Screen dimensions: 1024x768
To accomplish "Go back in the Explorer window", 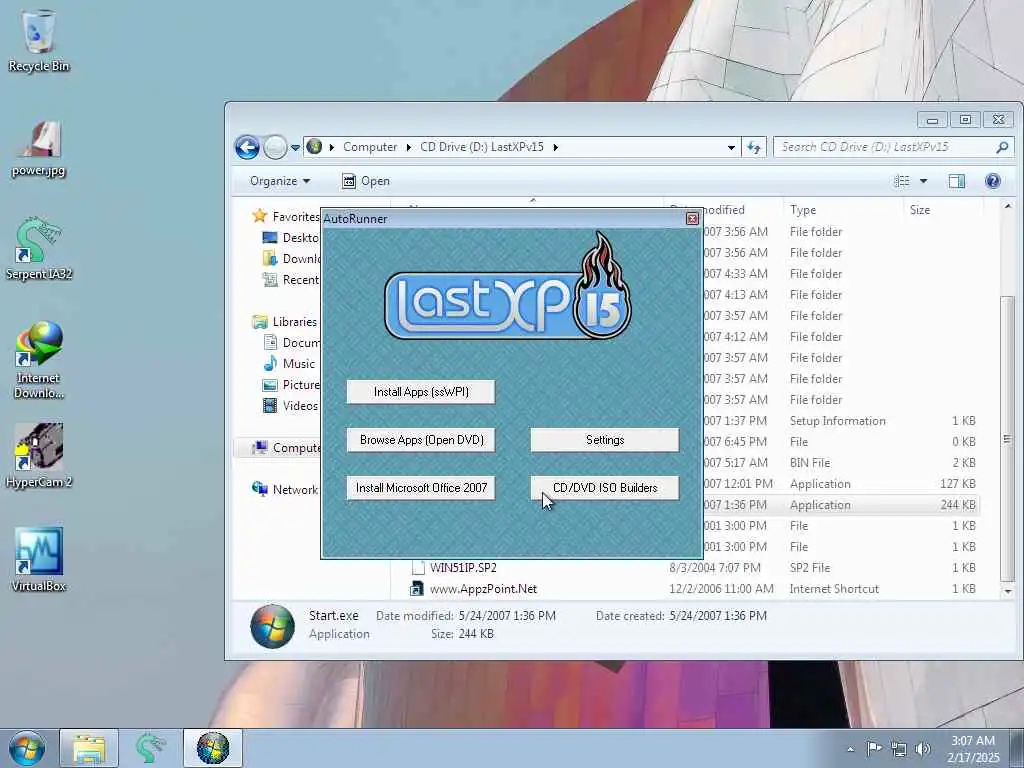I will click(247, 147).
